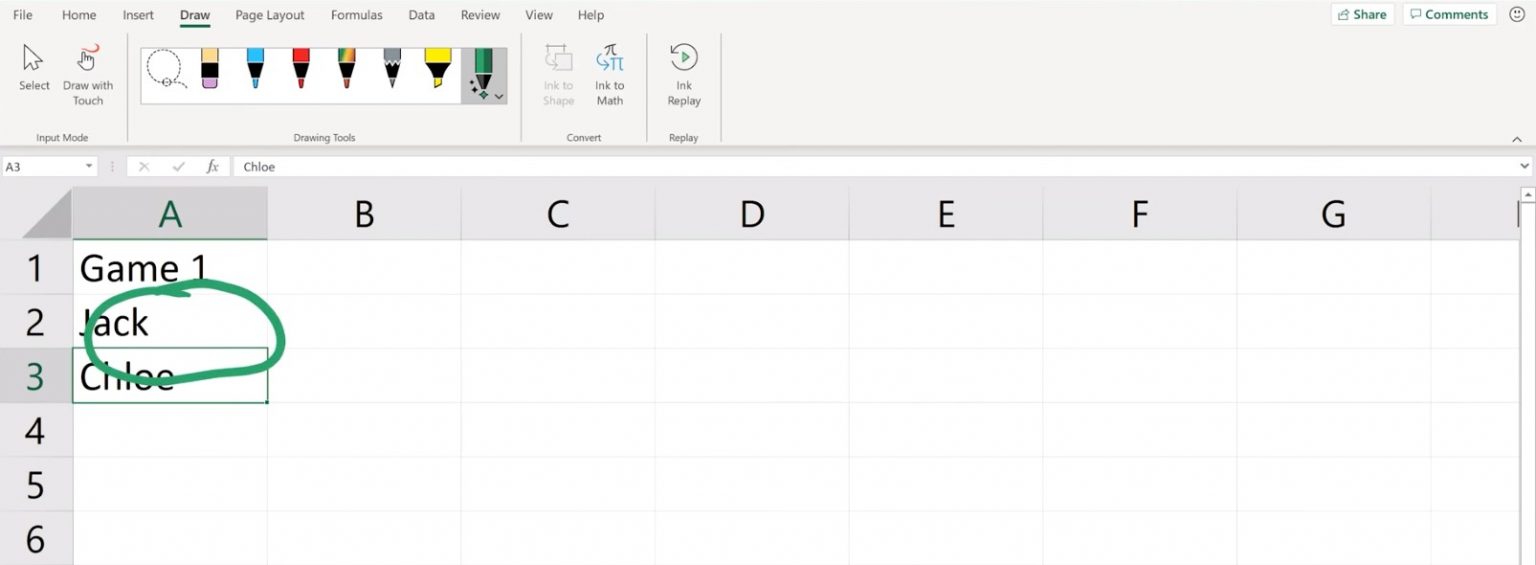
Task: Select row 5 header
Action: click(36, 485)
